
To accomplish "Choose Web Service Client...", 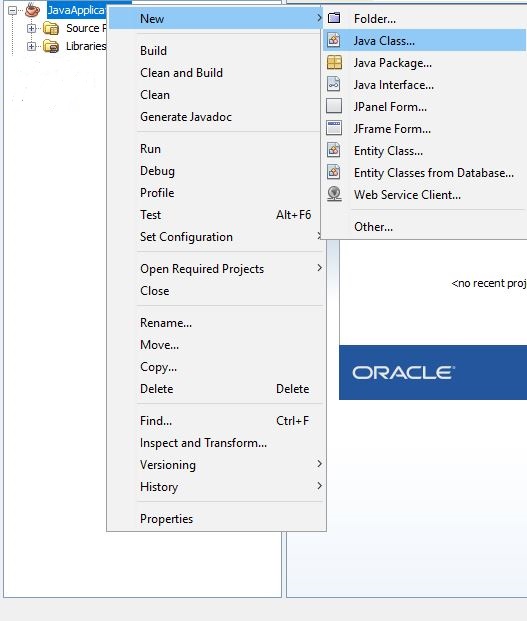I will [x=425, y=195].
